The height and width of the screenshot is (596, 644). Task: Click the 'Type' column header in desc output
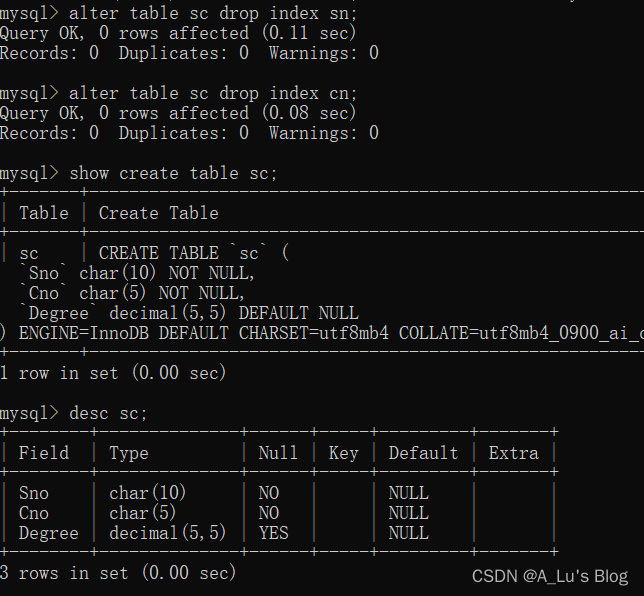coord(129,453)
